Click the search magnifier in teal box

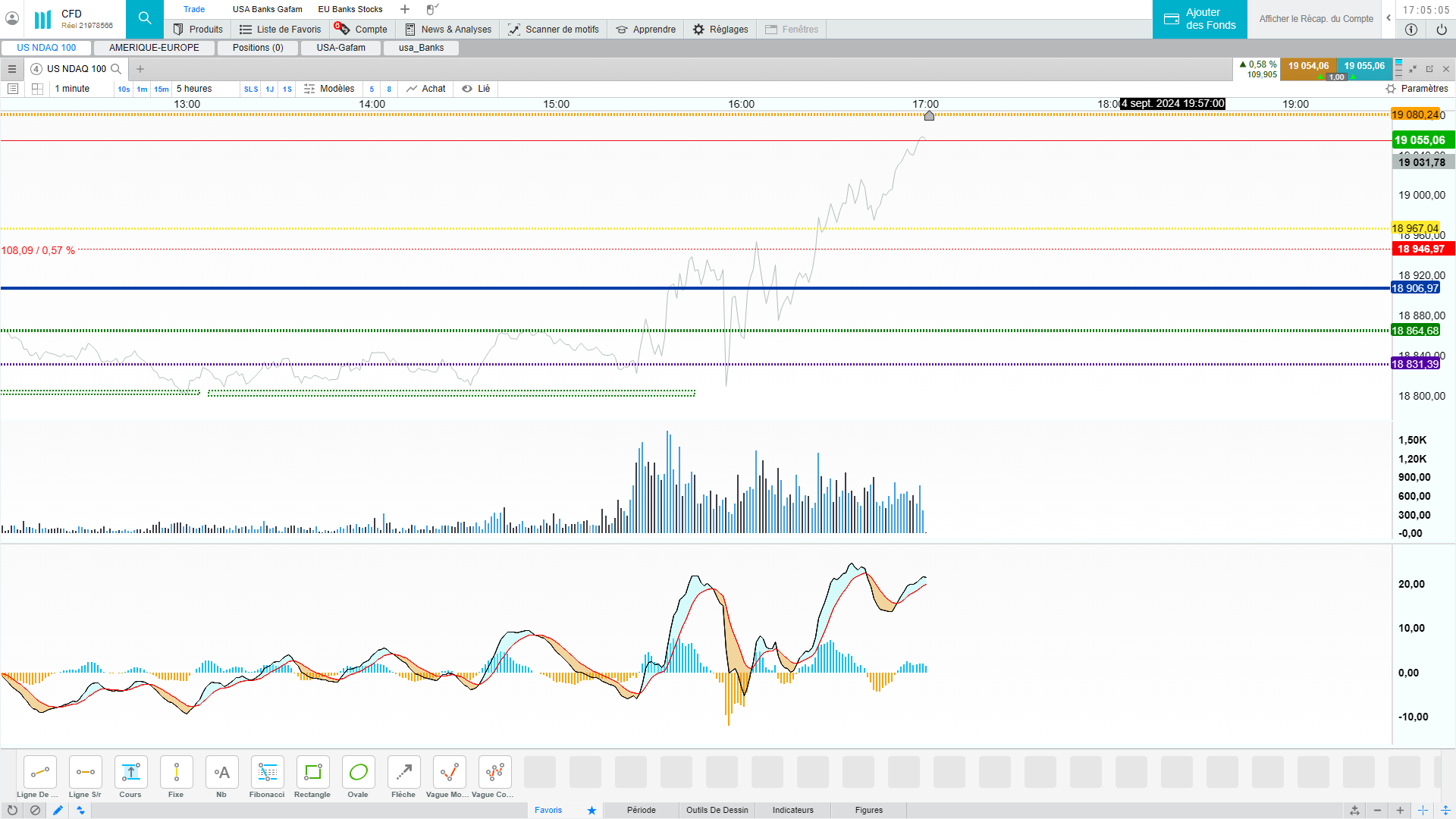pyautogui.click(x=145, y=19)
